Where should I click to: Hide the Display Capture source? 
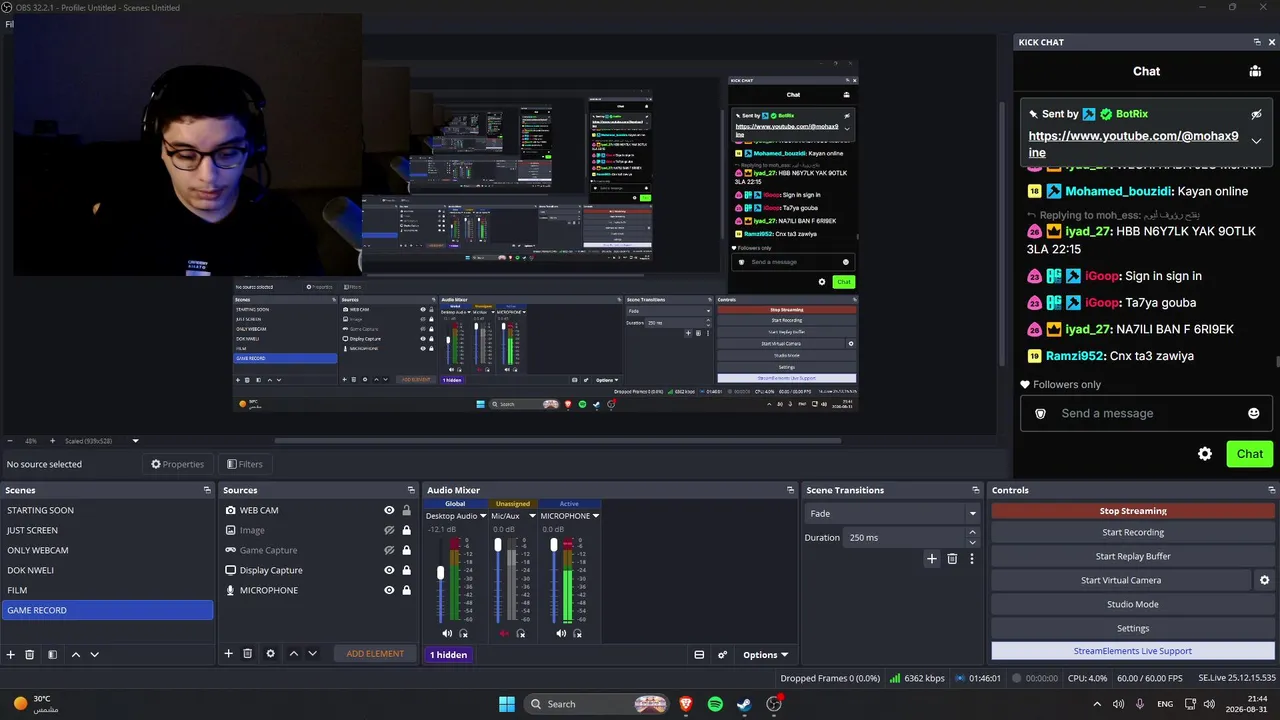[389, 570]
